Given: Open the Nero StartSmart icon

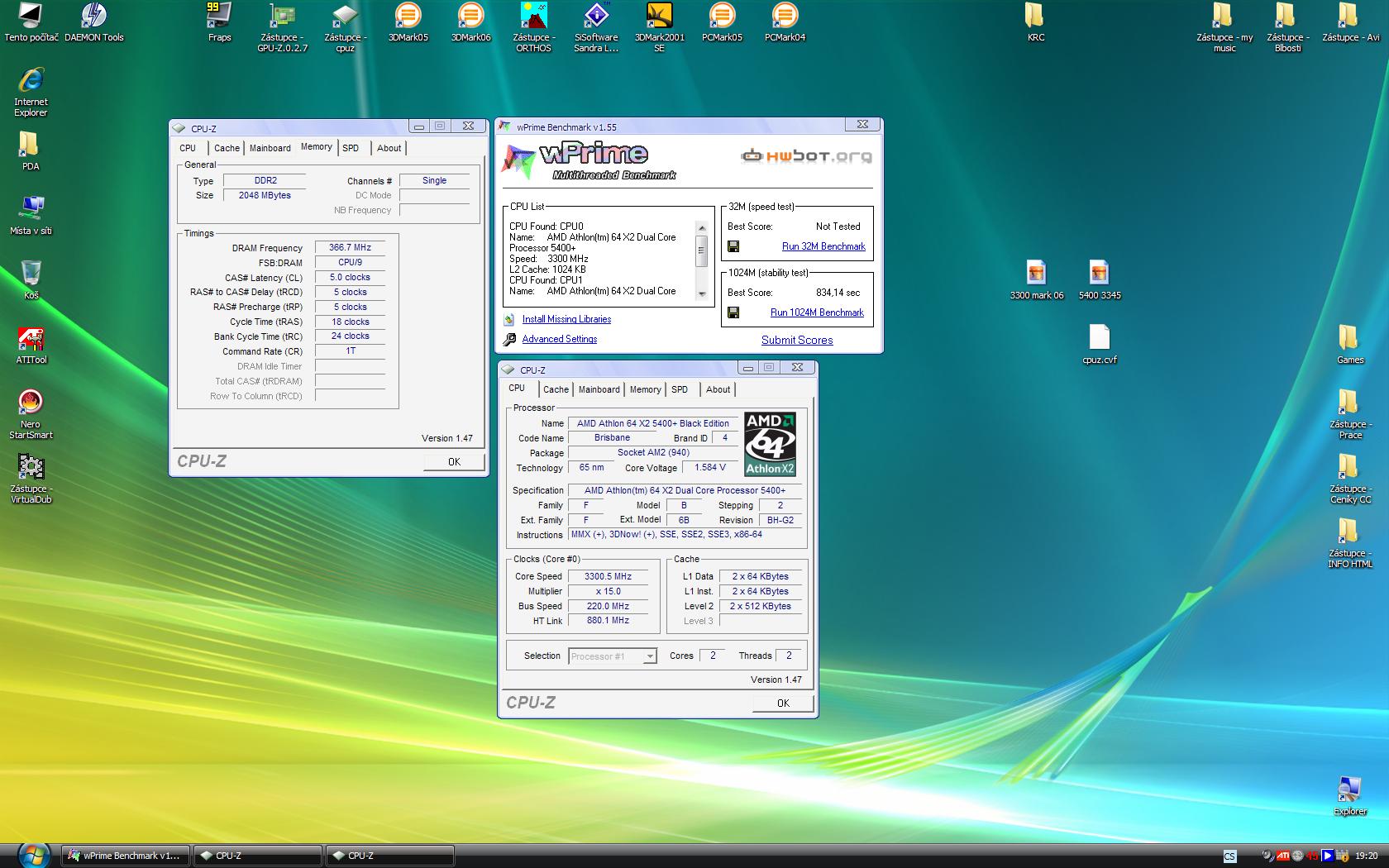Looking at the screenshot, I should (x=31, y=414).
